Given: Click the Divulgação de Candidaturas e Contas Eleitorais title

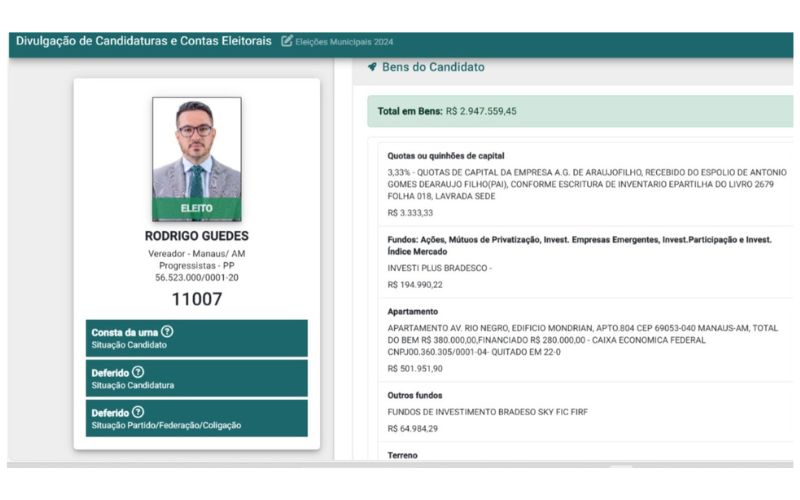Looking at the screenshot, I should [143, 41].
